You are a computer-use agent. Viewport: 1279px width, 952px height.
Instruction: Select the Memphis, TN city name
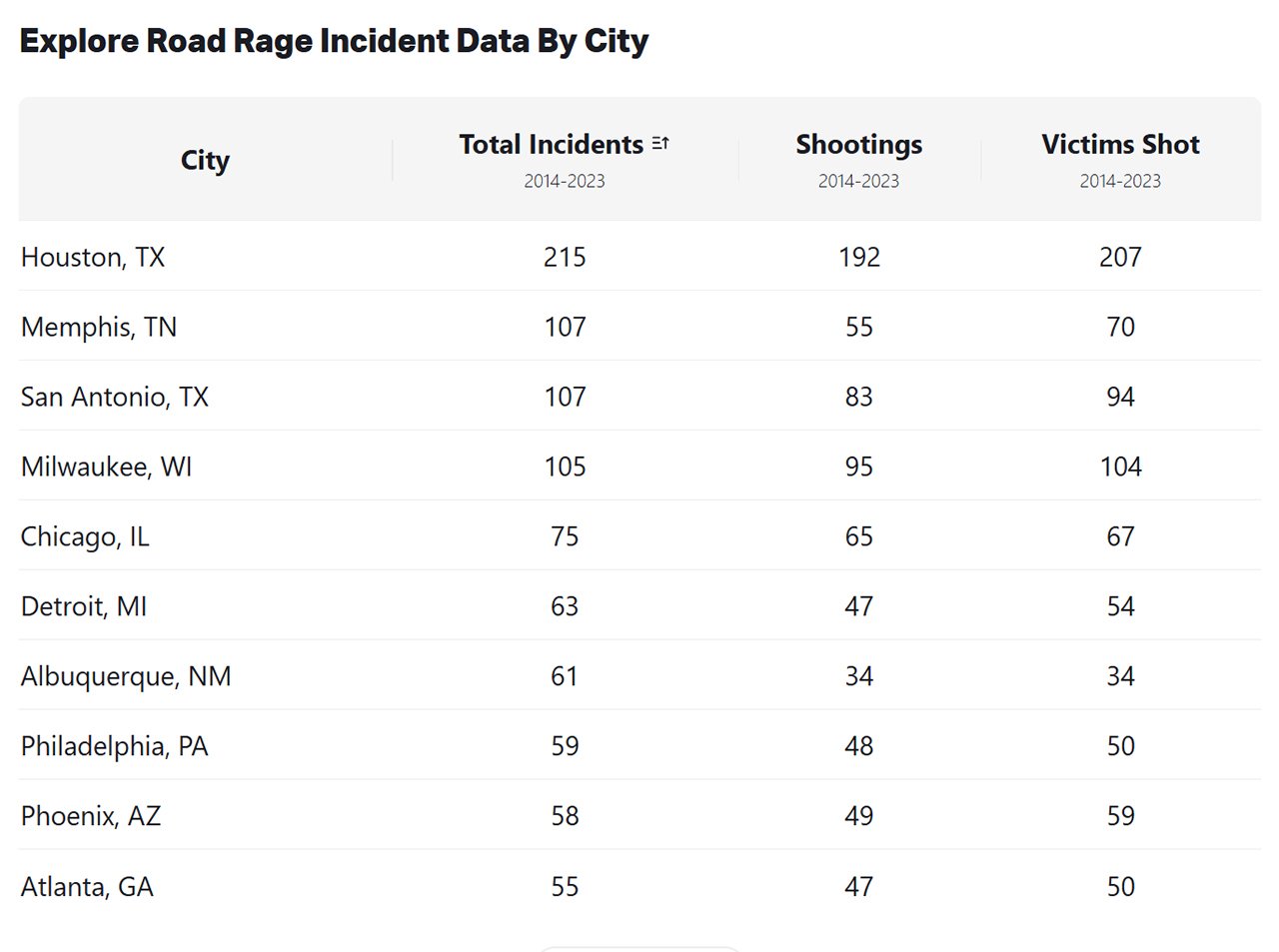[x=99, y=327]
